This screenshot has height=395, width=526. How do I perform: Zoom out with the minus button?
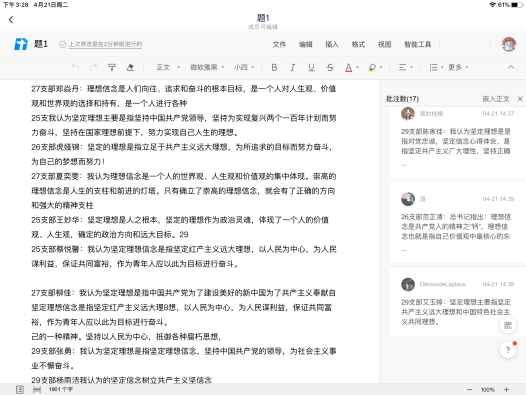(469, 390)
